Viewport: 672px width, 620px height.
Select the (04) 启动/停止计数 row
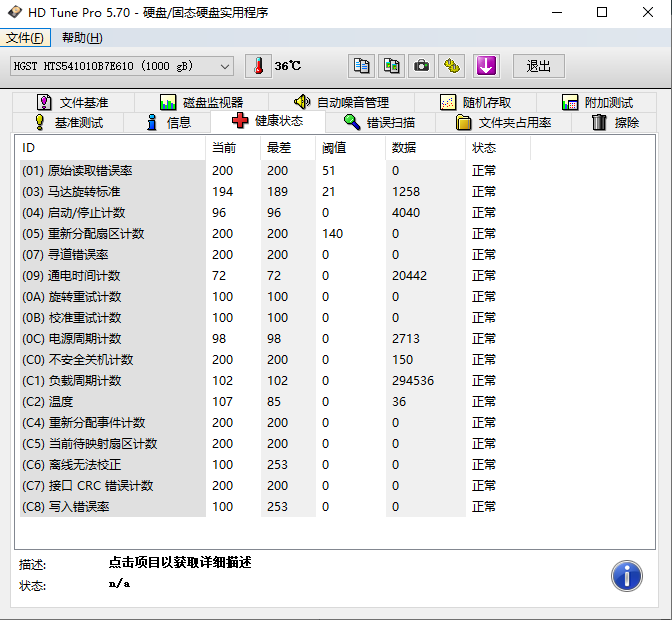[275, 213]
